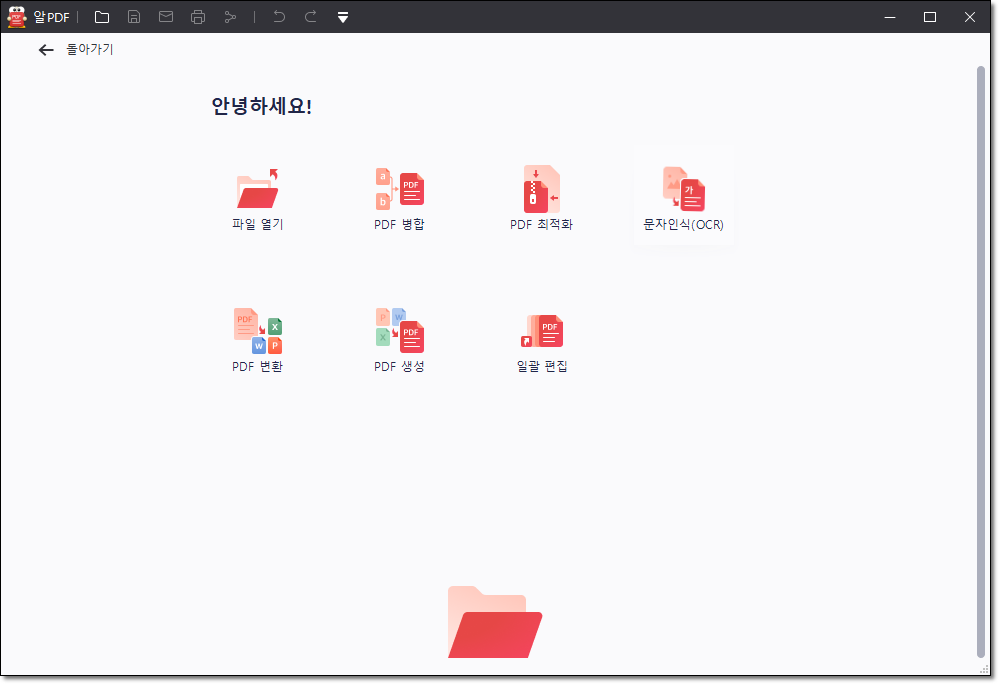Click the save disk icon in title bar

[x=134, y=17]
